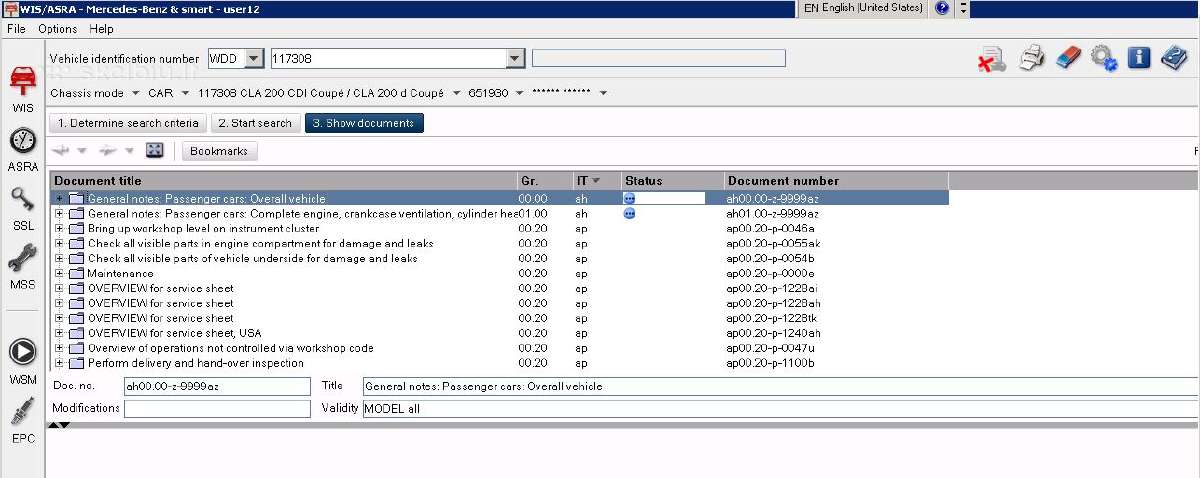Open the Help menu
Viewport: 1200px width, 478px height.
[x=101, y=29]
